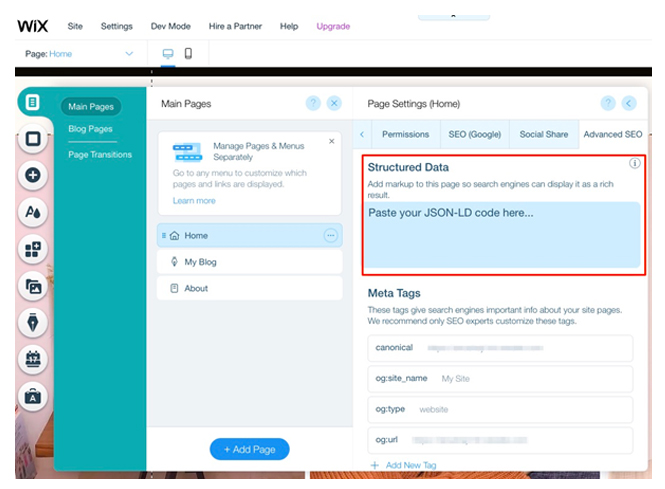Click the Home page house icon
665x489 pixels.
coord(174,235)
